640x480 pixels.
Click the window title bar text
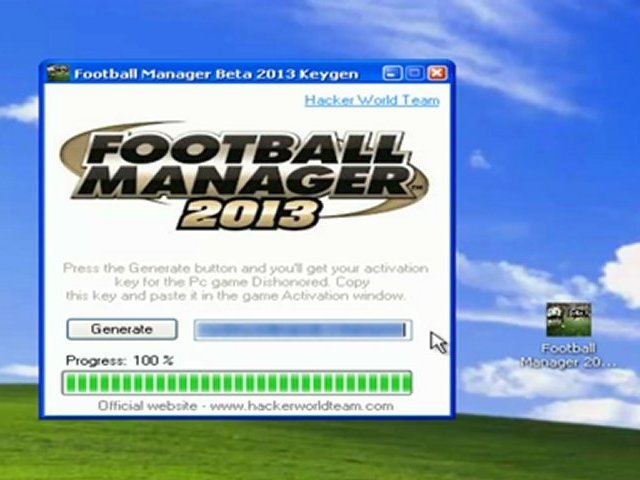tap(215, 74)
